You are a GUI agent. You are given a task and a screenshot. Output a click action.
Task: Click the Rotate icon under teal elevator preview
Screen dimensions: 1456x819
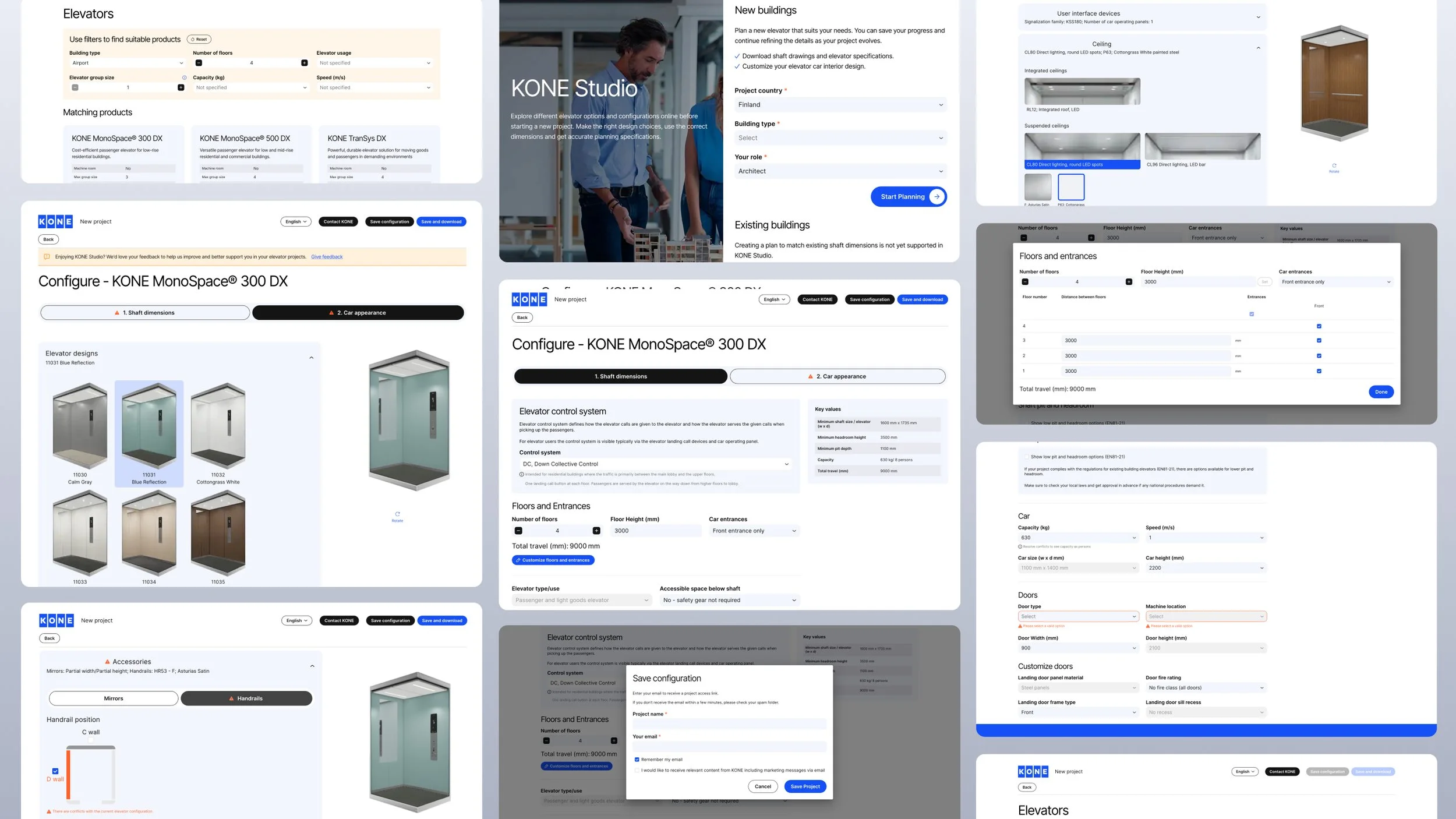tap(397, 514)
